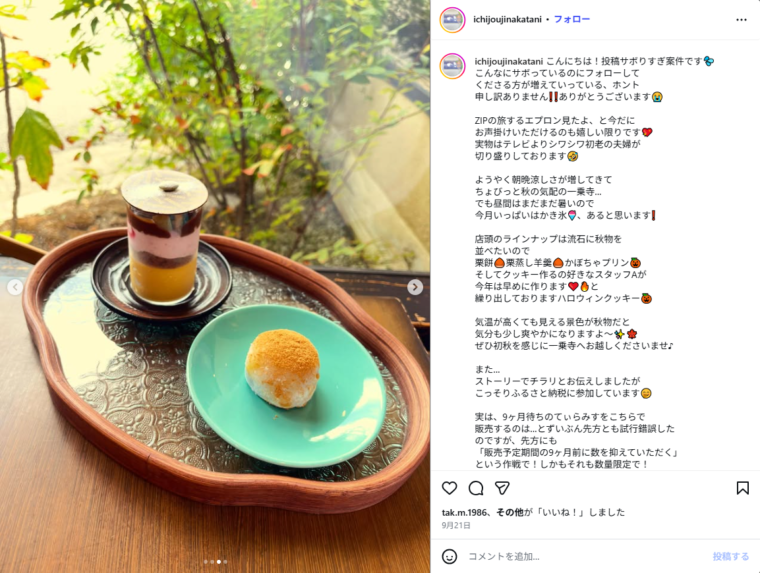
Task: Go to the previous photo arrow
Action: 15,287
